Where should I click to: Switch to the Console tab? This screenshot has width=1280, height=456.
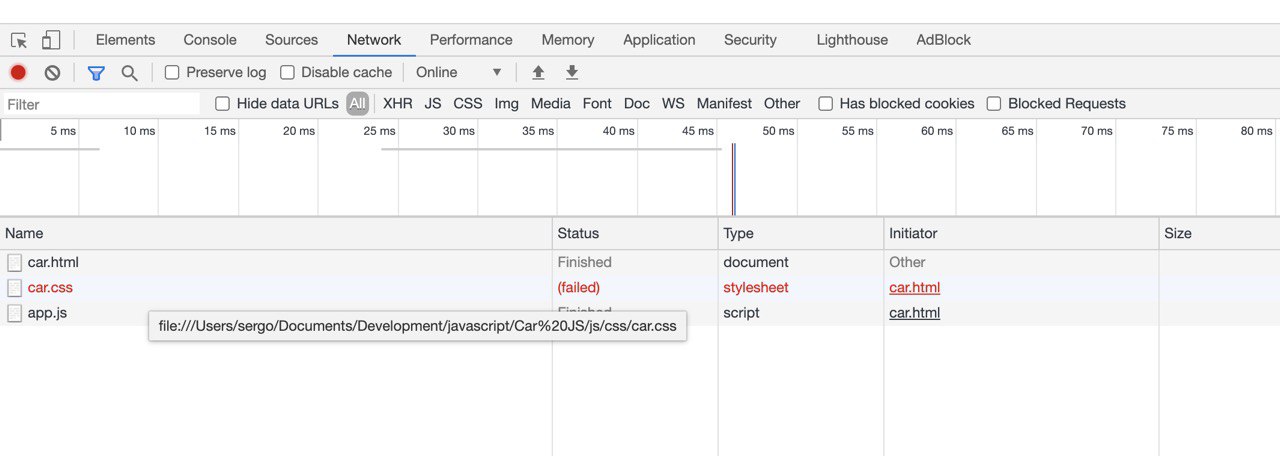pyautogui.click(x=210, y=40)
